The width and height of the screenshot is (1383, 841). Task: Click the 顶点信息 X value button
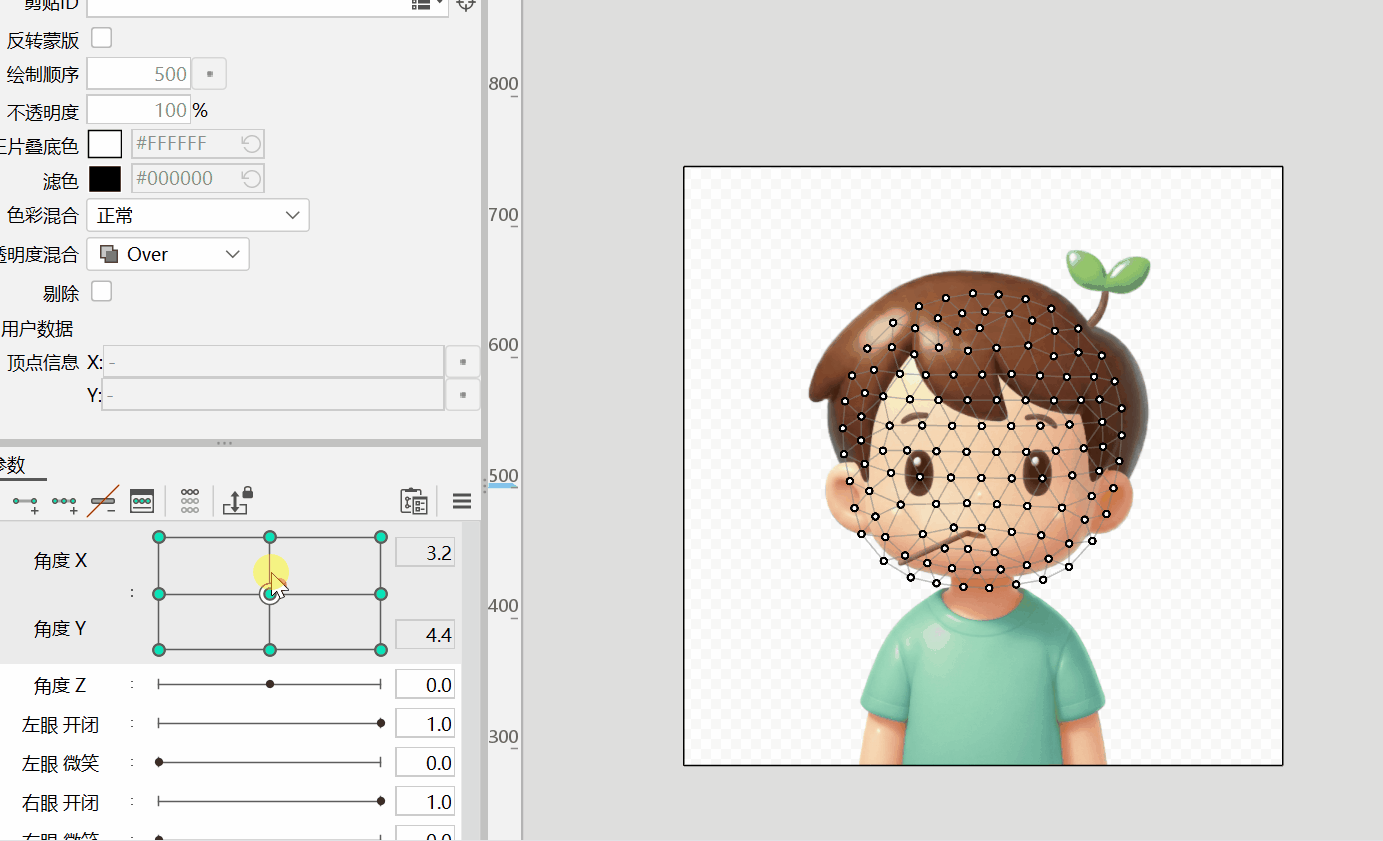point(462,361)
